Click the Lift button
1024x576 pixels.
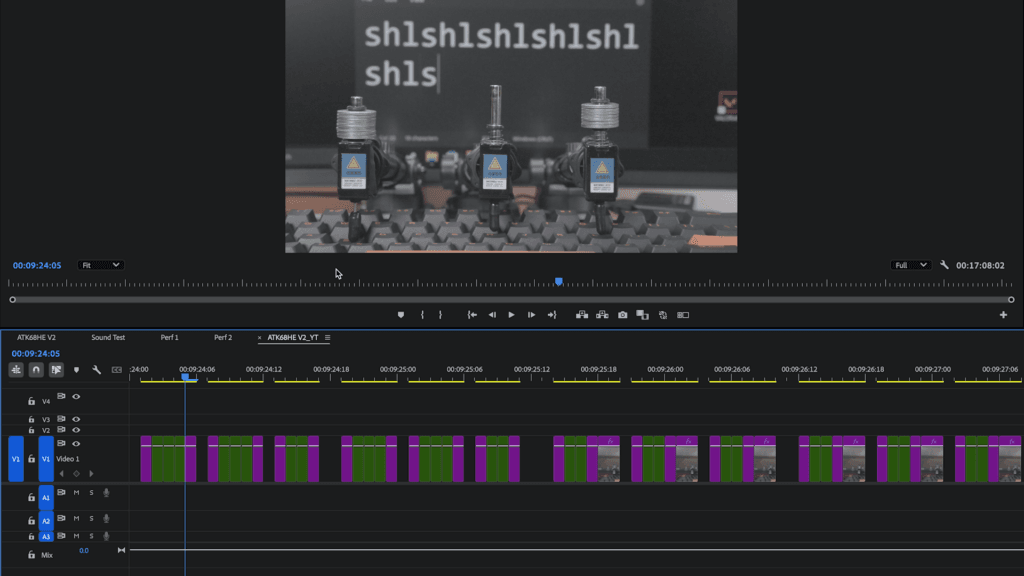582,315
